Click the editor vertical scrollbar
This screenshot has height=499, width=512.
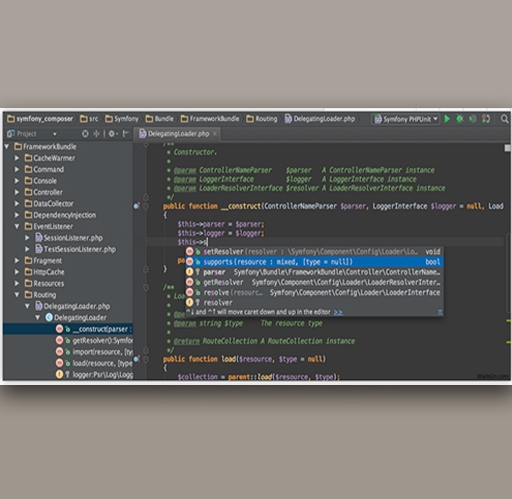(x=508, y=273)
